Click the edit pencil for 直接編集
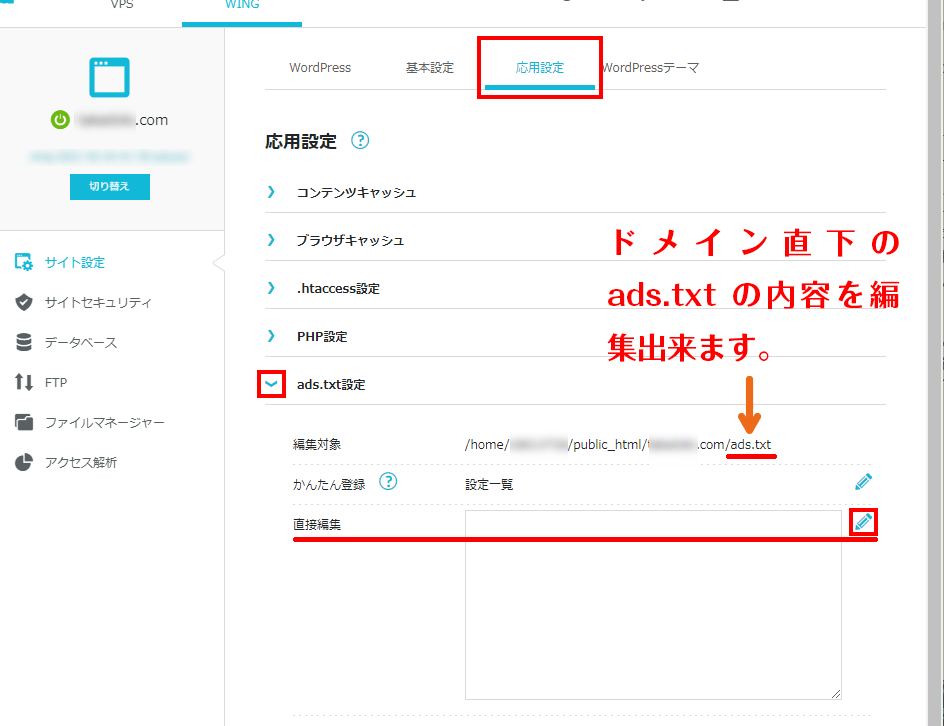The height and width of the screenshot is (726, 944). point(863,521)
